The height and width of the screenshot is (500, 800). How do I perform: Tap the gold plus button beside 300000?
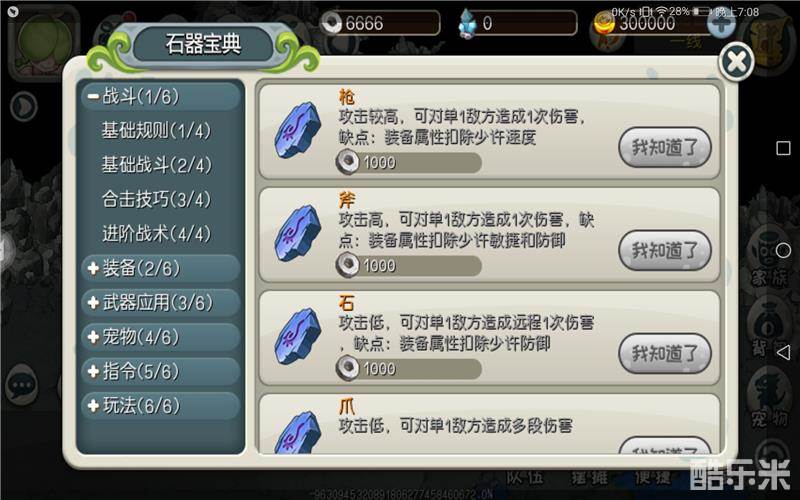pyautogui.click(x=720, y=23)
